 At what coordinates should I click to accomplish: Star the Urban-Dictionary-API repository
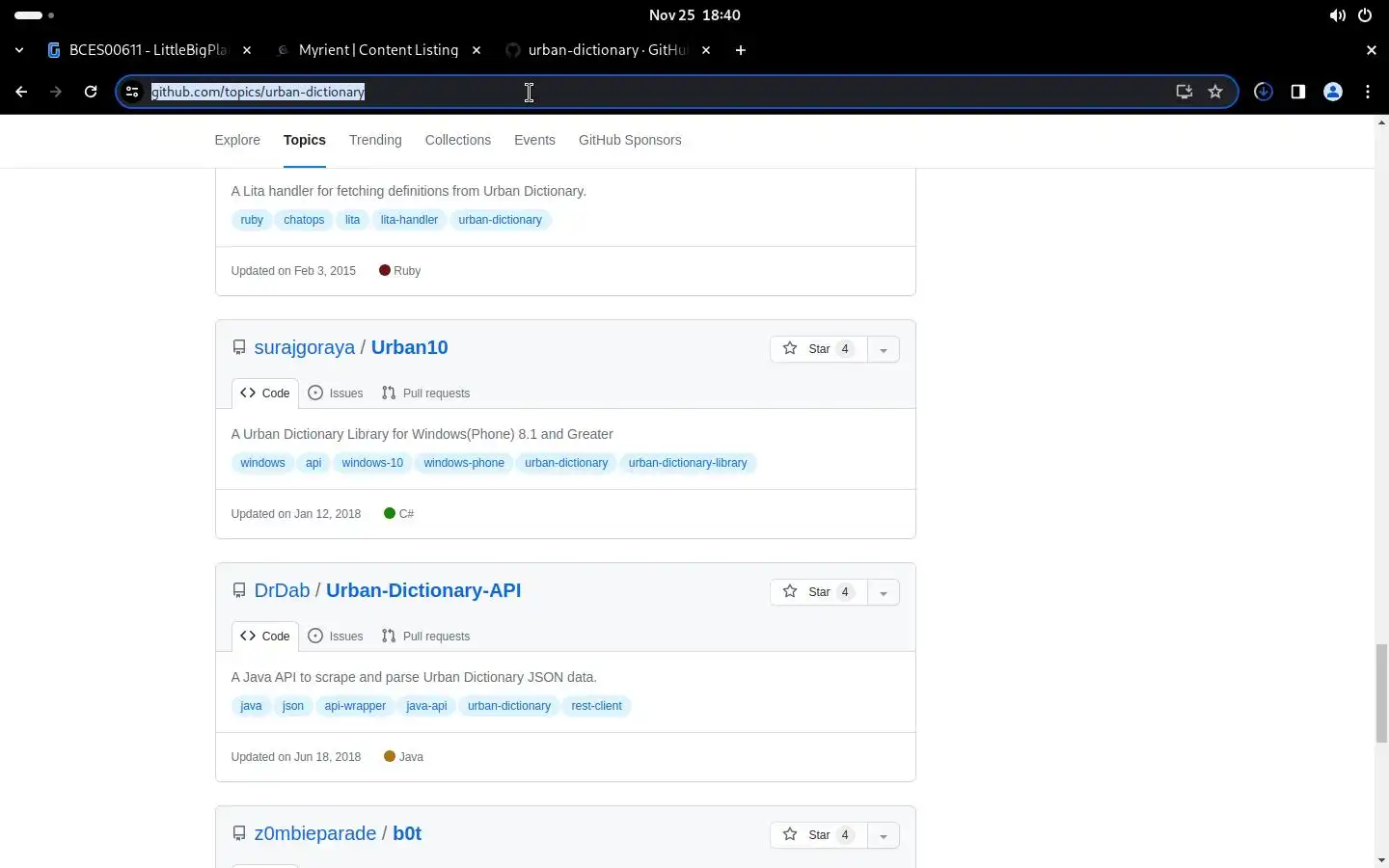point(819,592)
